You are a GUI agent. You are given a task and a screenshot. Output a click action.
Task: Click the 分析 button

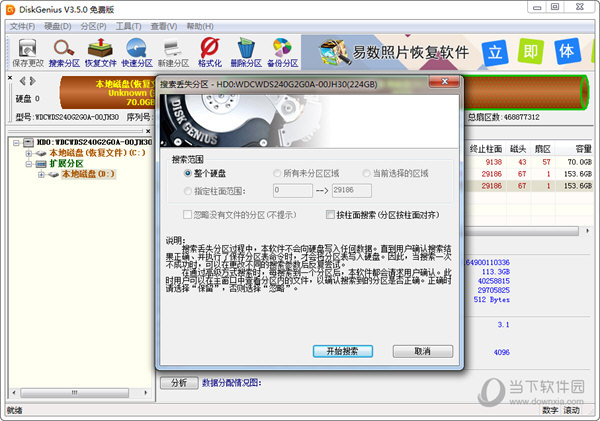click(179, 383)
